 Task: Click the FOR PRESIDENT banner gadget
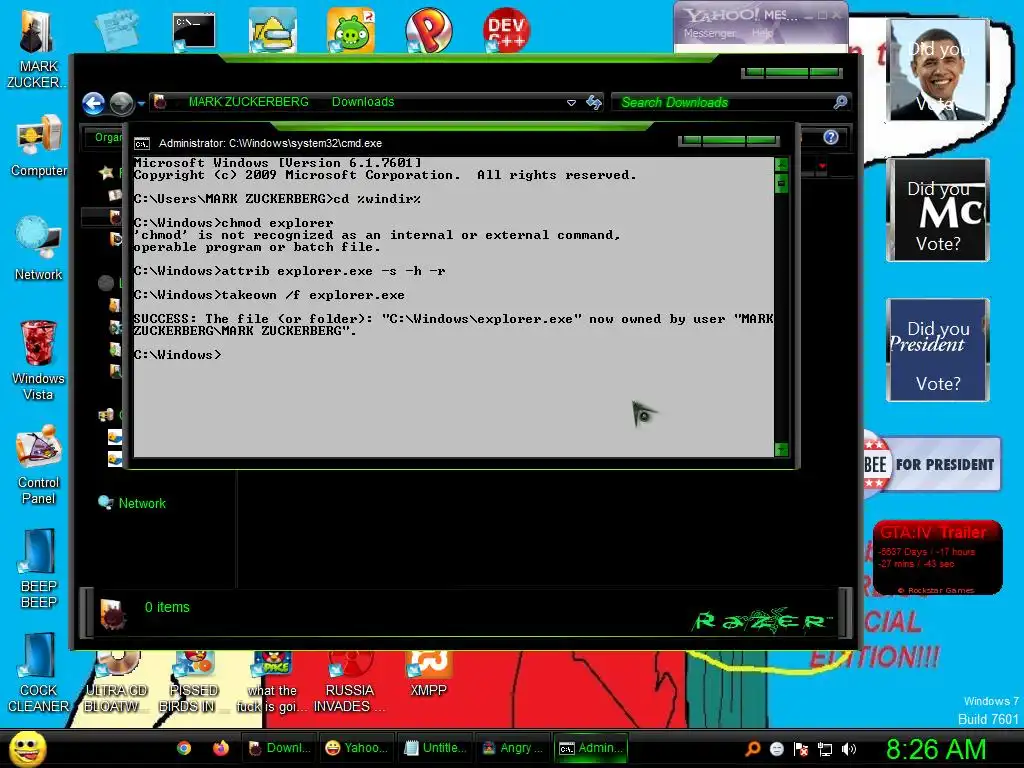[932, 464]
